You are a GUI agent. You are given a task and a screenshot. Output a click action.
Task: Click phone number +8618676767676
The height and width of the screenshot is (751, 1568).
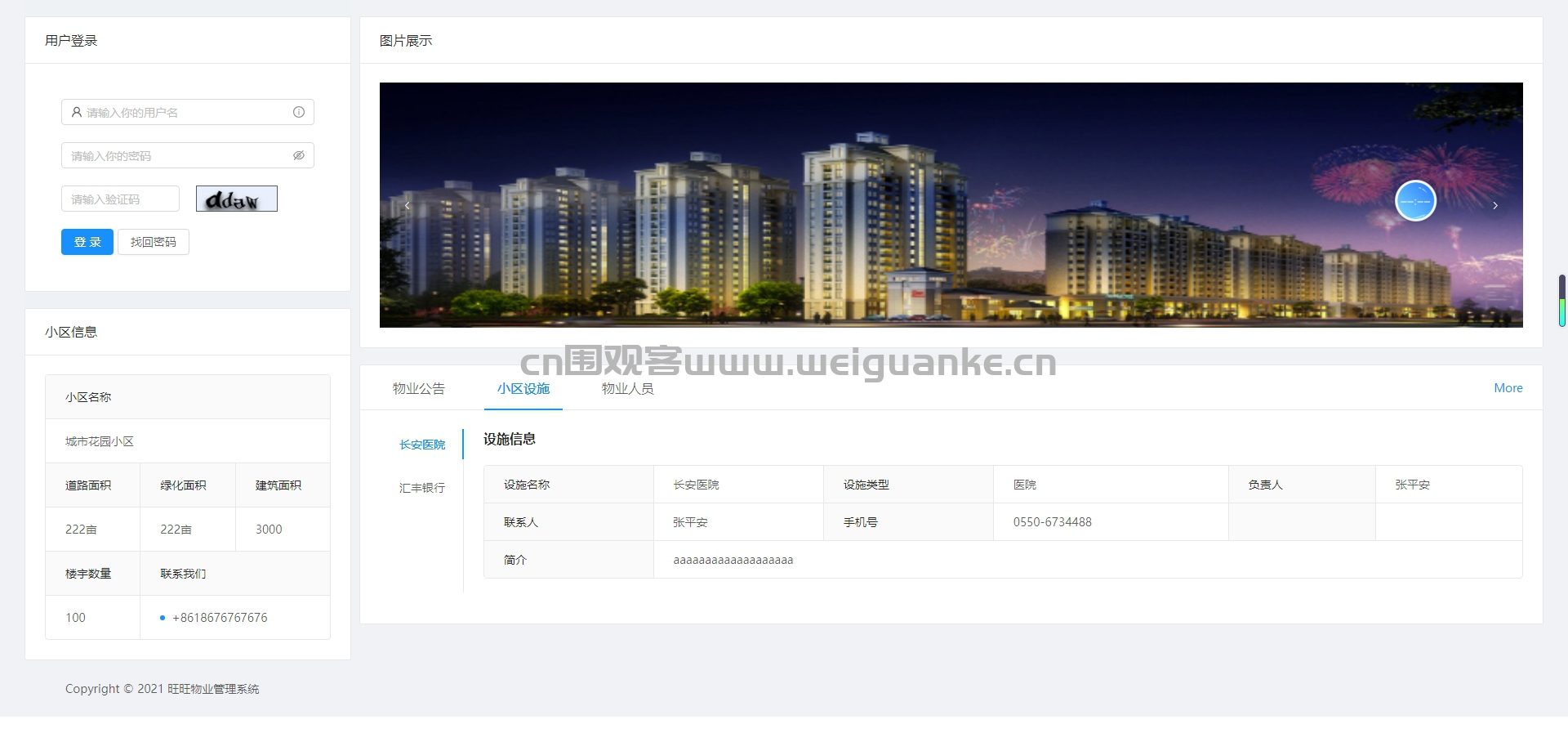tap(220, 618)
